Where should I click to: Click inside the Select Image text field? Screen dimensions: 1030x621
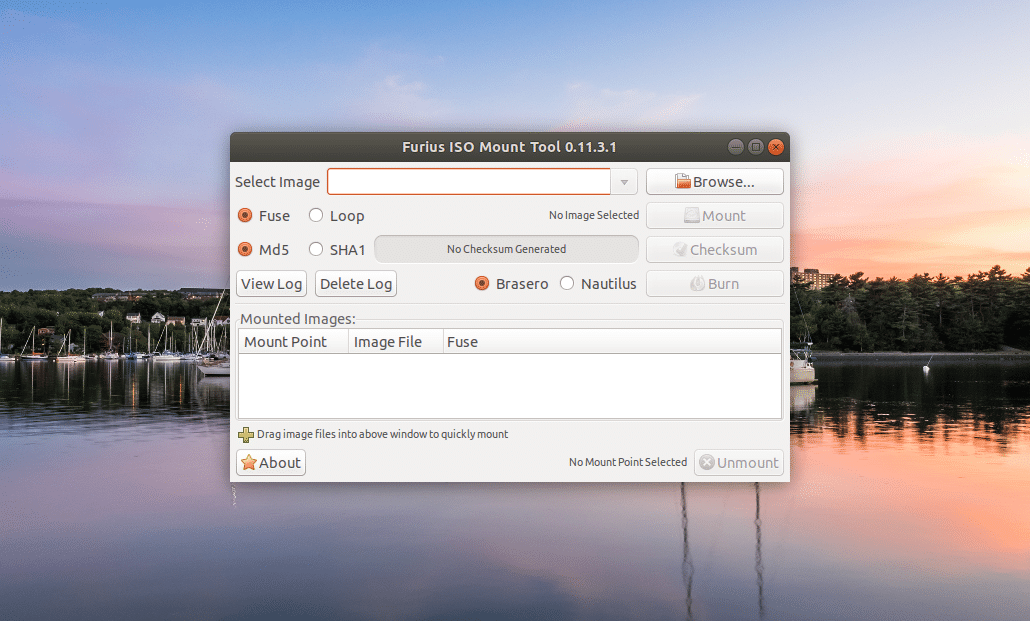pyautogui.click(x=468, y=181)
